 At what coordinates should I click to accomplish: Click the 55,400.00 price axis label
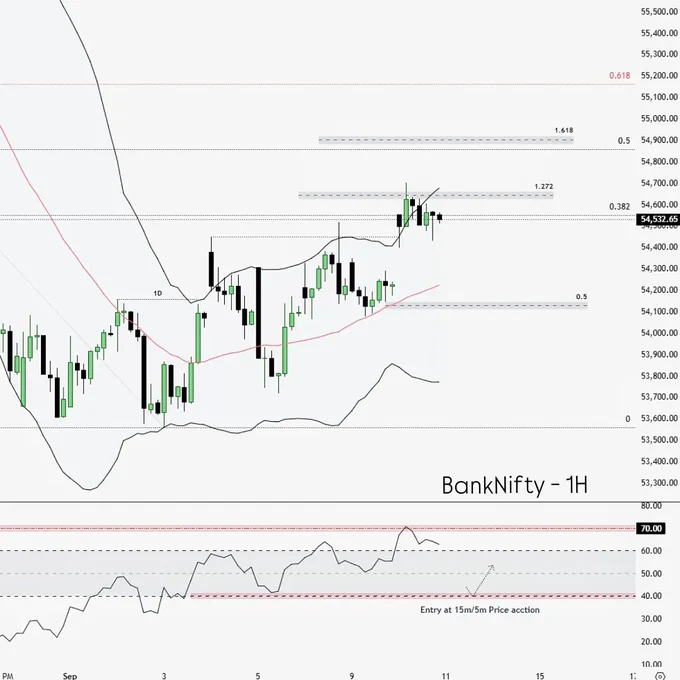[x=659, y=33]
